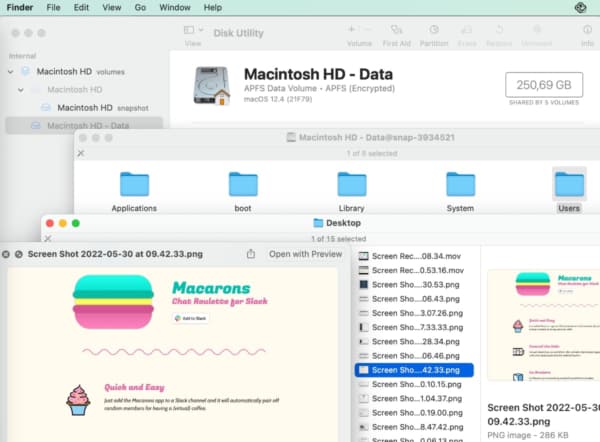
Task: Click the add Volume plus icon
Action: (351, 29)
